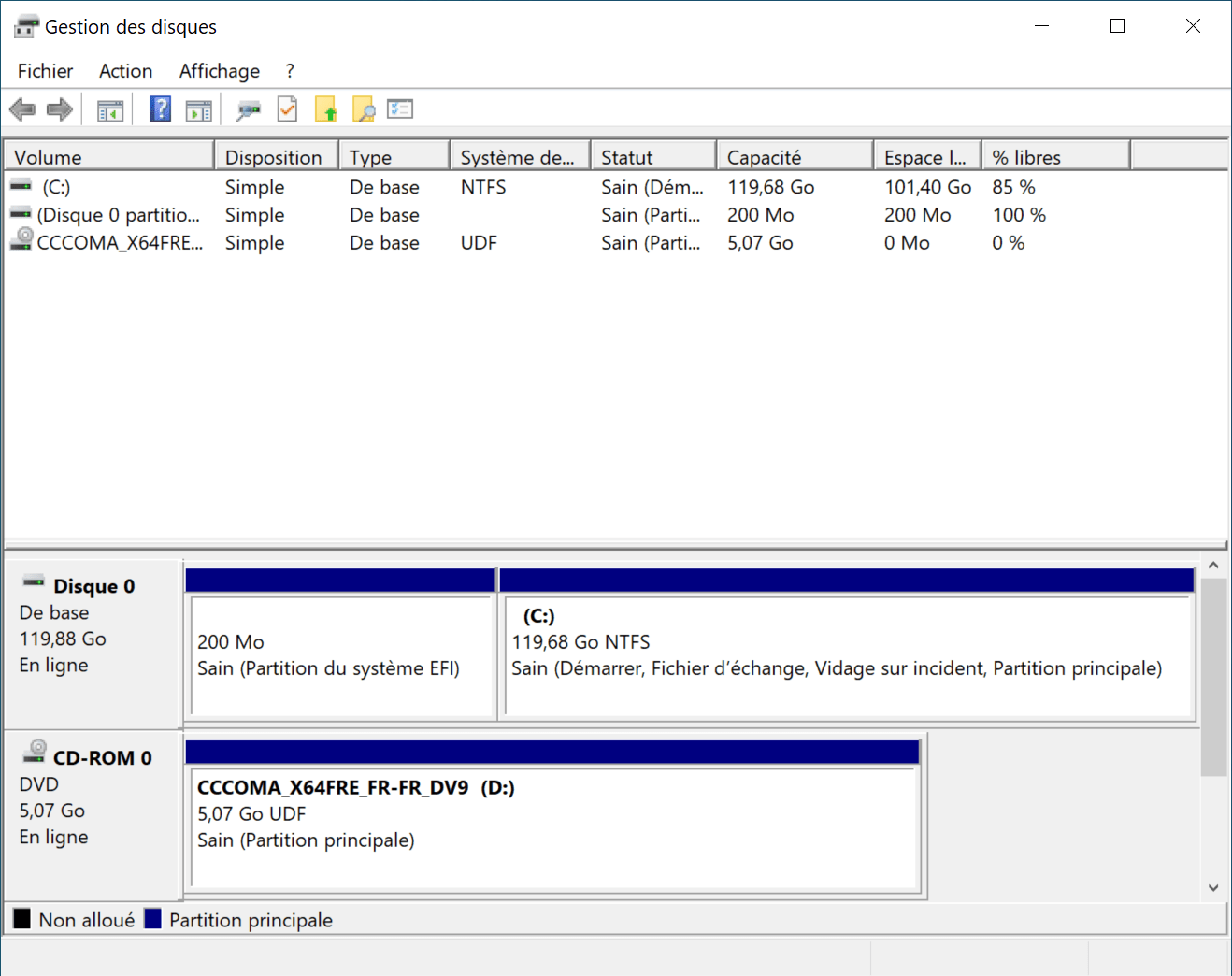Click the document with checkmark toolbar icon
Screen dimensions: 1232x976
[x=287, y=109]
